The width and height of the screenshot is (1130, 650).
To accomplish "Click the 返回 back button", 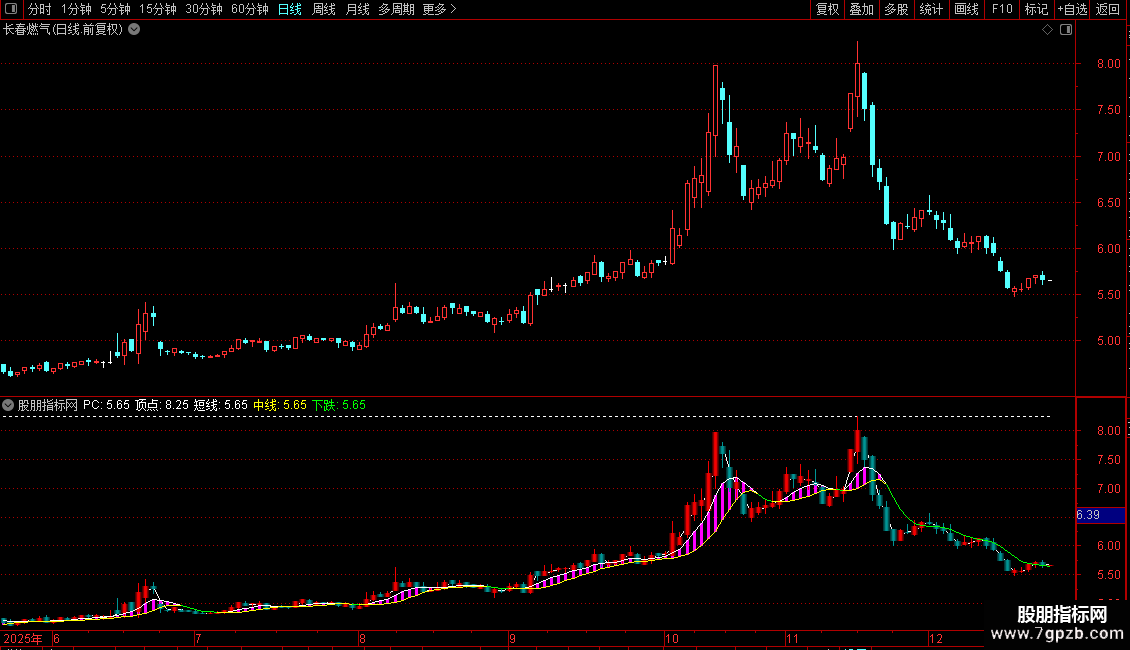I will [x=1108, y=9].
